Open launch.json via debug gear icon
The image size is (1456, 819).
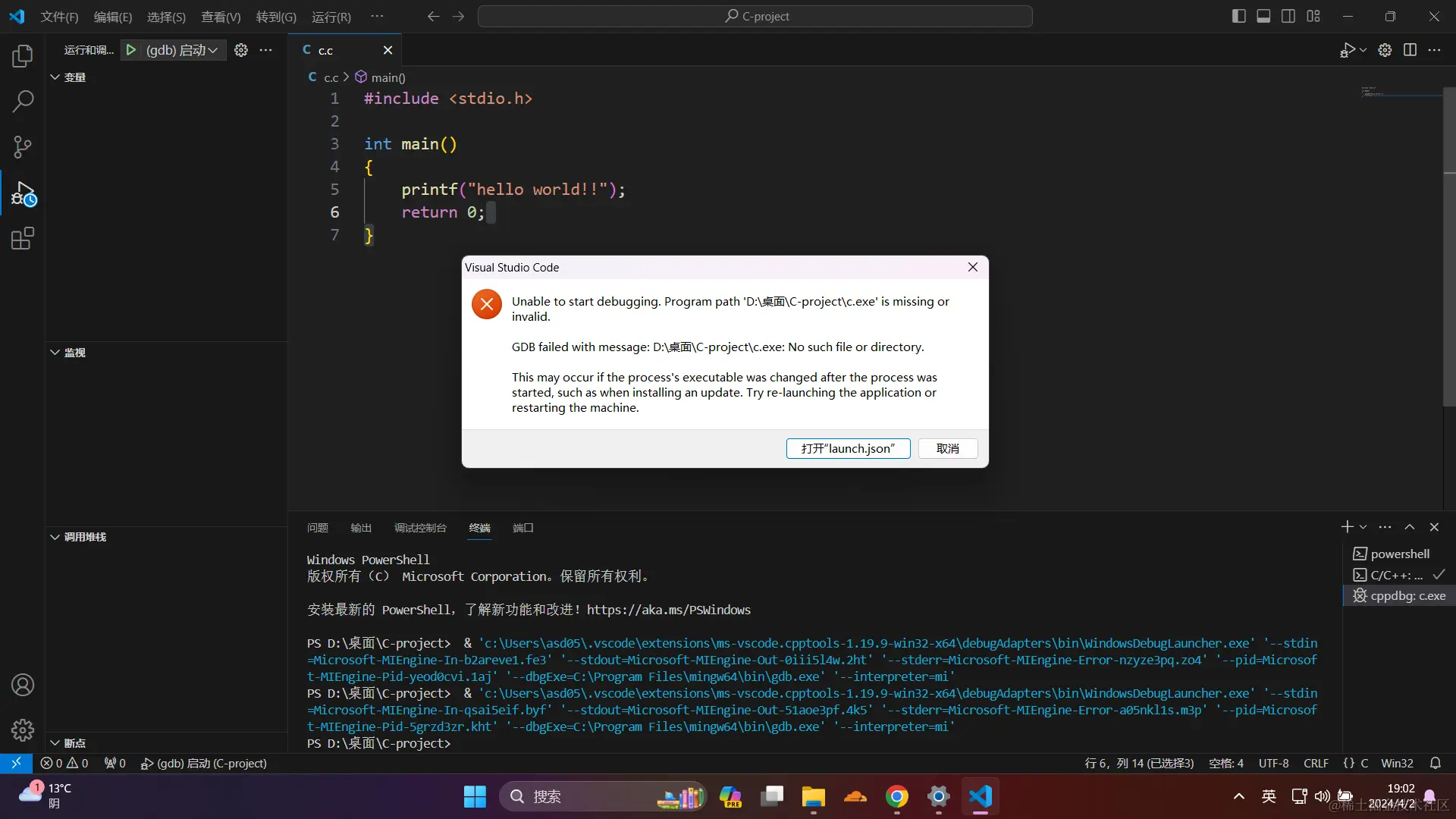[241, 50]
